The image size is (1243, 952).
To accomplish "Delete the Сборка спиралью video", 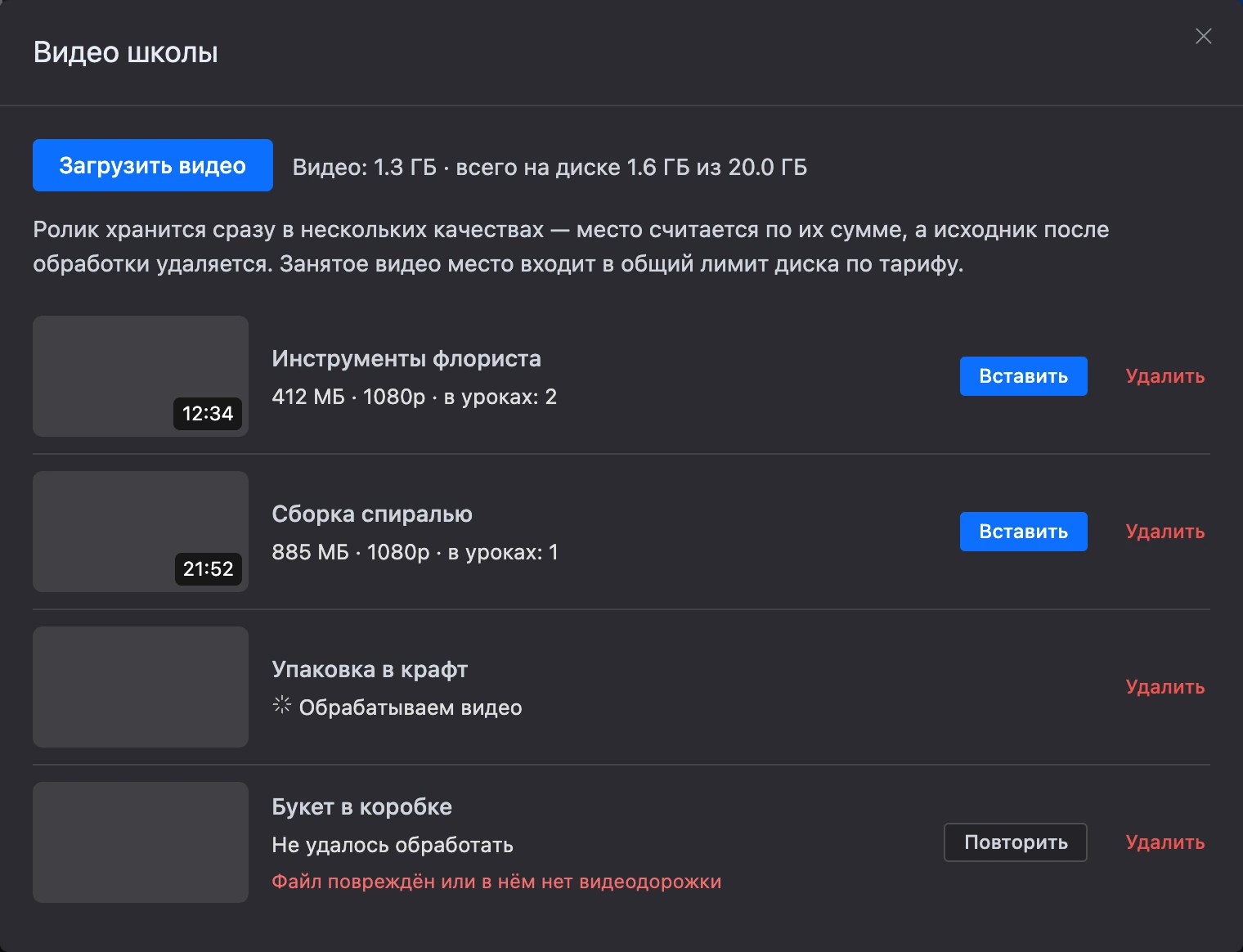I will click(x=1164, y=532).
